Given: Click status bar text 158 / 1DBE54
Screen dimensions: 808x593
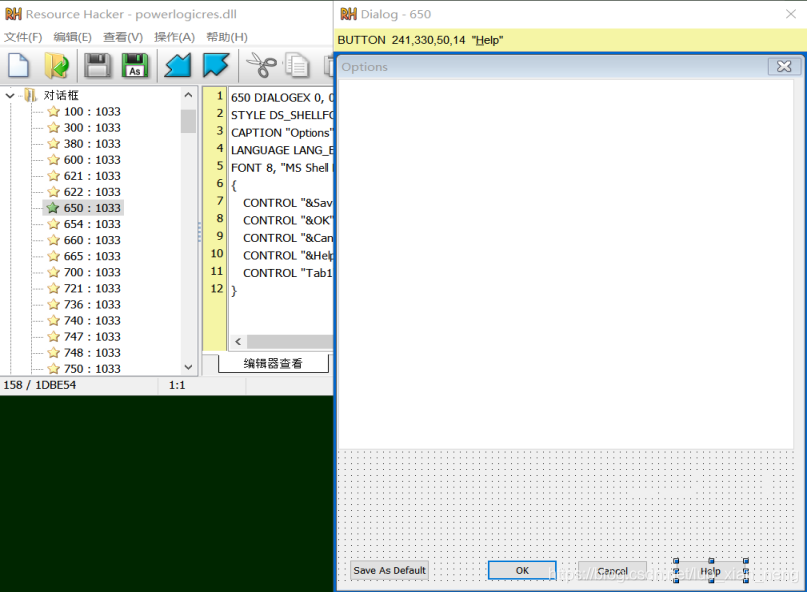Looking at the screenshot, I should click(x=40, y=385).
